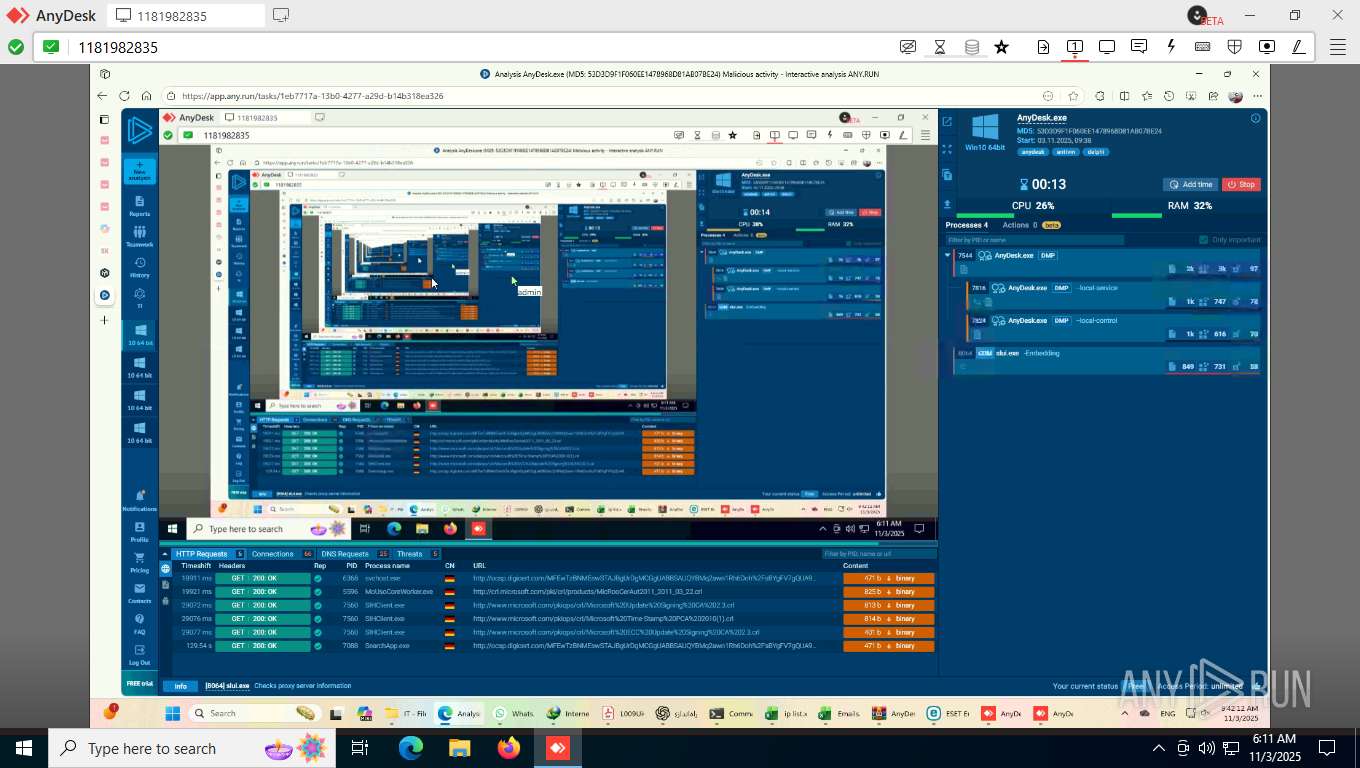Select the slui.exe -Embedding process
This screenshot has width=1360, height=768.
(x=1108, y=360)
